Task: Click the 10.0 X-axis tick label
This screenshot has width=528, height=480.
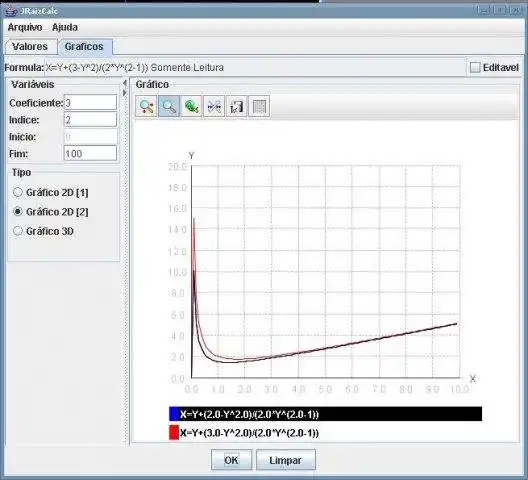Action: (x=460, y=389)
